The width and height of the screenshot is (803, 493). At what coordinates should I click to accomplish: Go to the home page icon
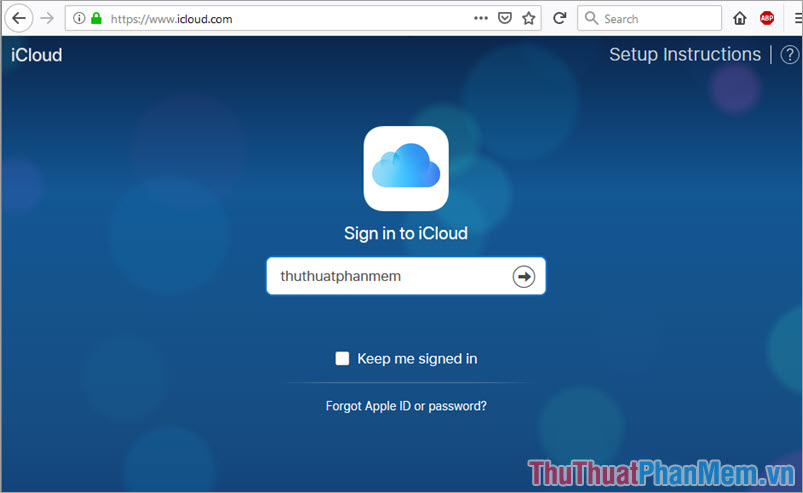pos(740,18)
